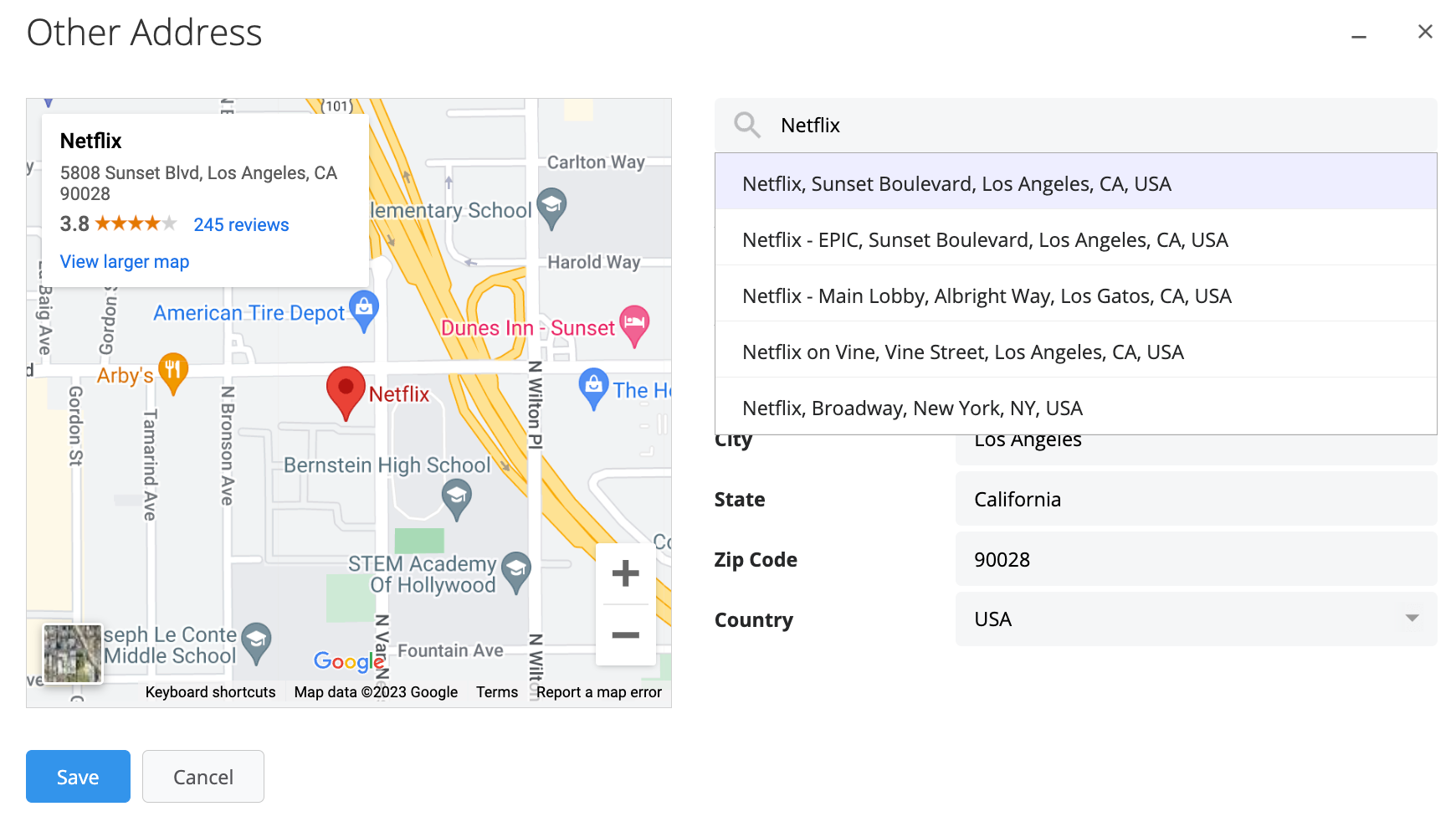
Task: Choose Netflix - Main Lobby, Los Gatos suggestion
Action: click(x=1076, y=294)
